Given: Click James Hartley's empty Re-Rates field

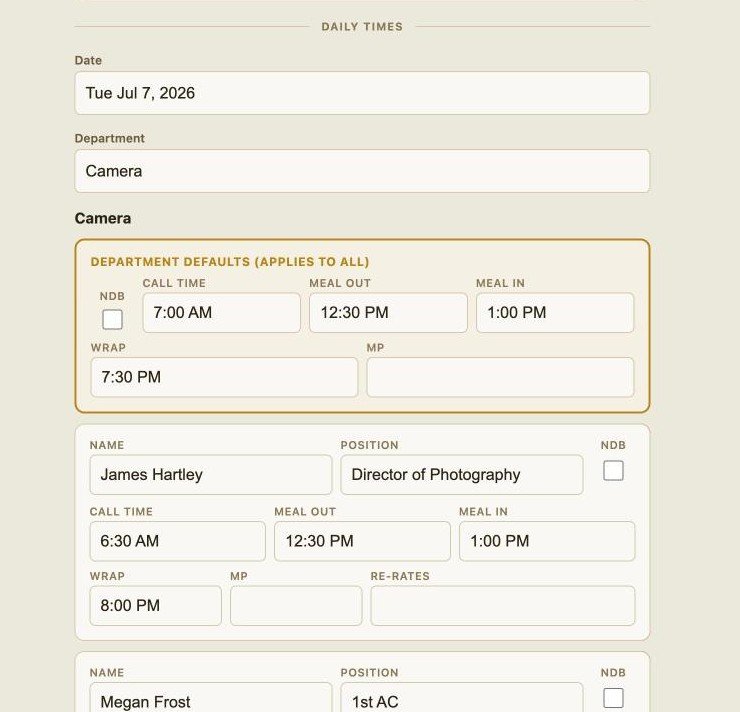Looking at the screenshot, I should [503, 606].
